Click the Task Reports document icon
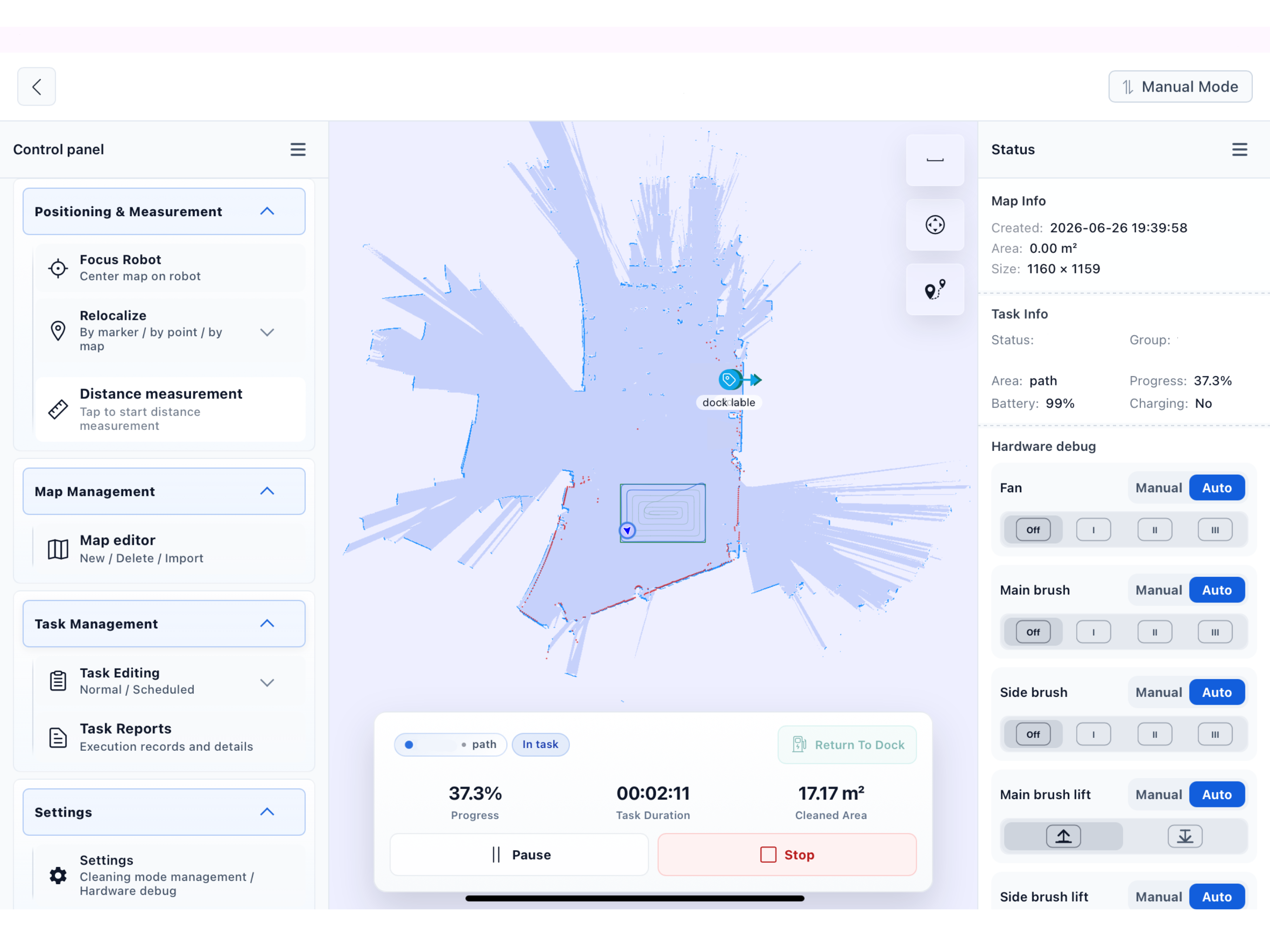 (58, 738)
